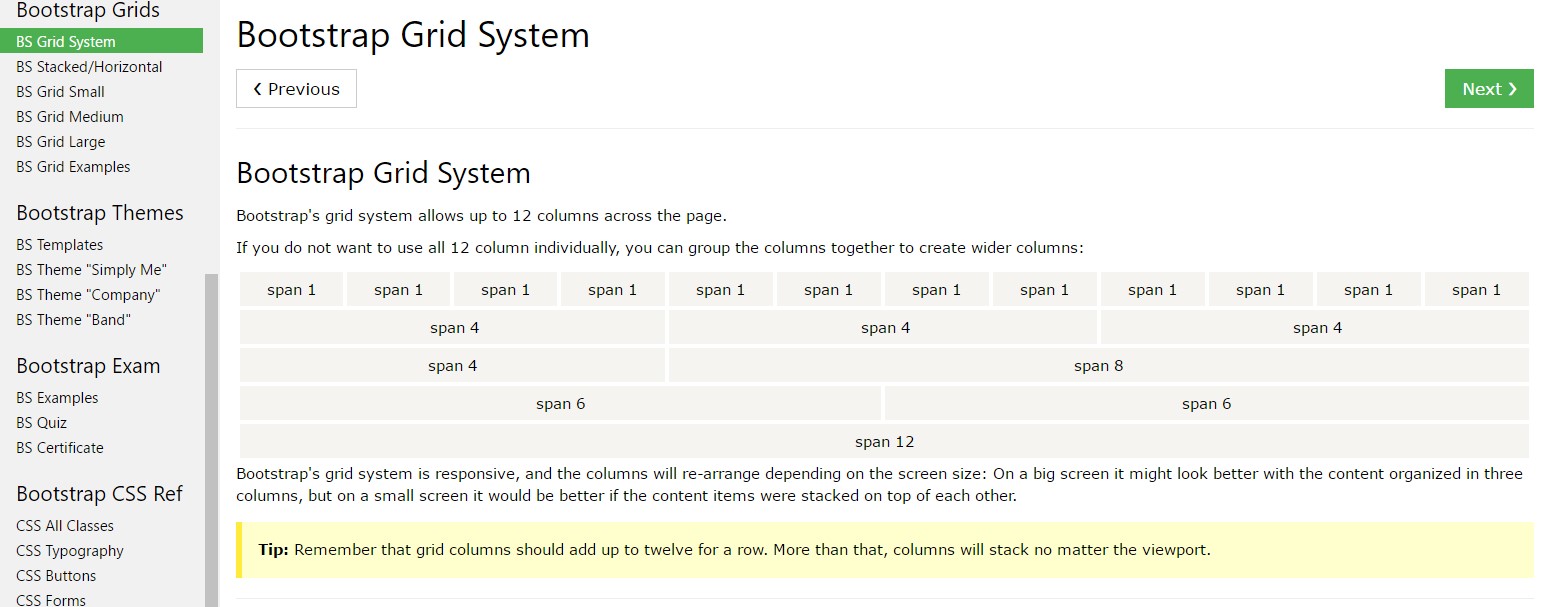
Task: Open the BS Grid Small tutorial
Action: (x=60, y=91)
